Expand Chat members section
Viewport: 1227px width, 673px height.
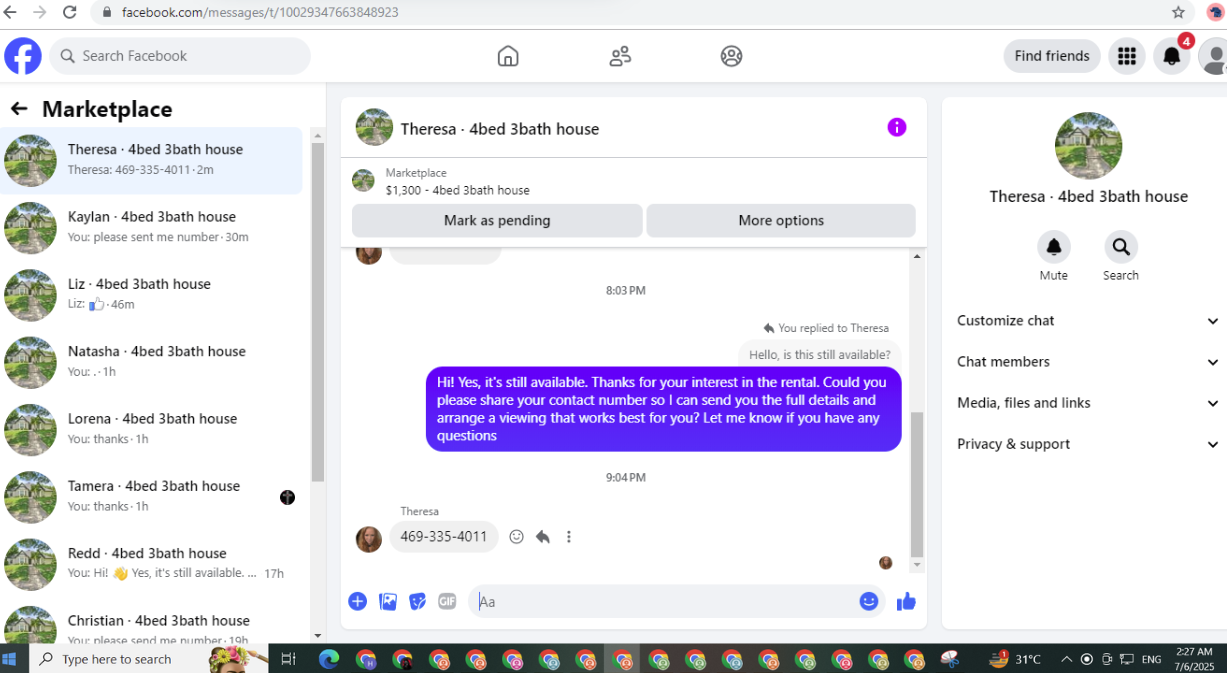[1088, 362]
